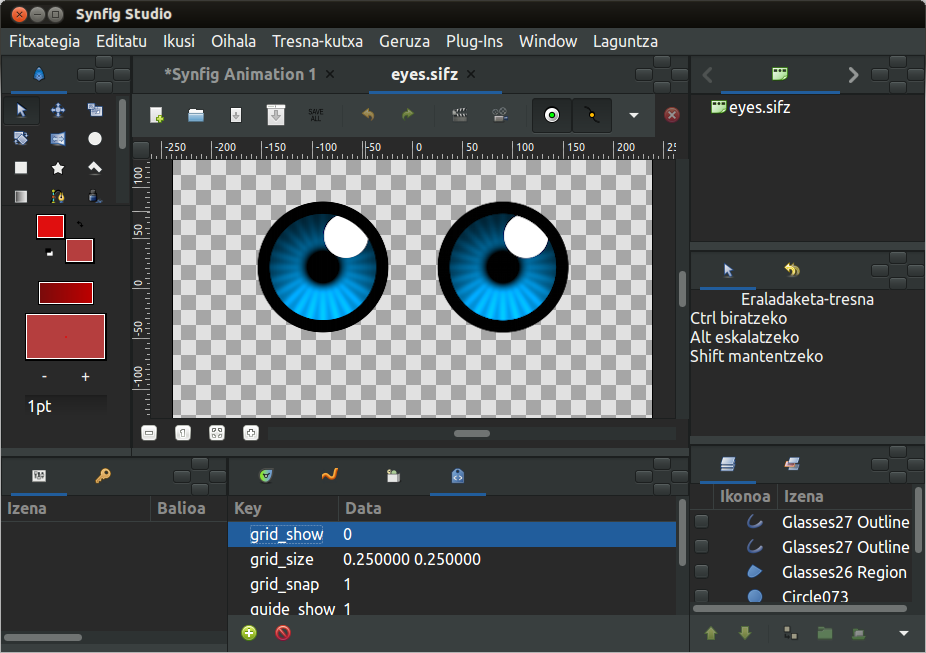Open the Geruza menu
926x653 pixels.
point(404,41)
